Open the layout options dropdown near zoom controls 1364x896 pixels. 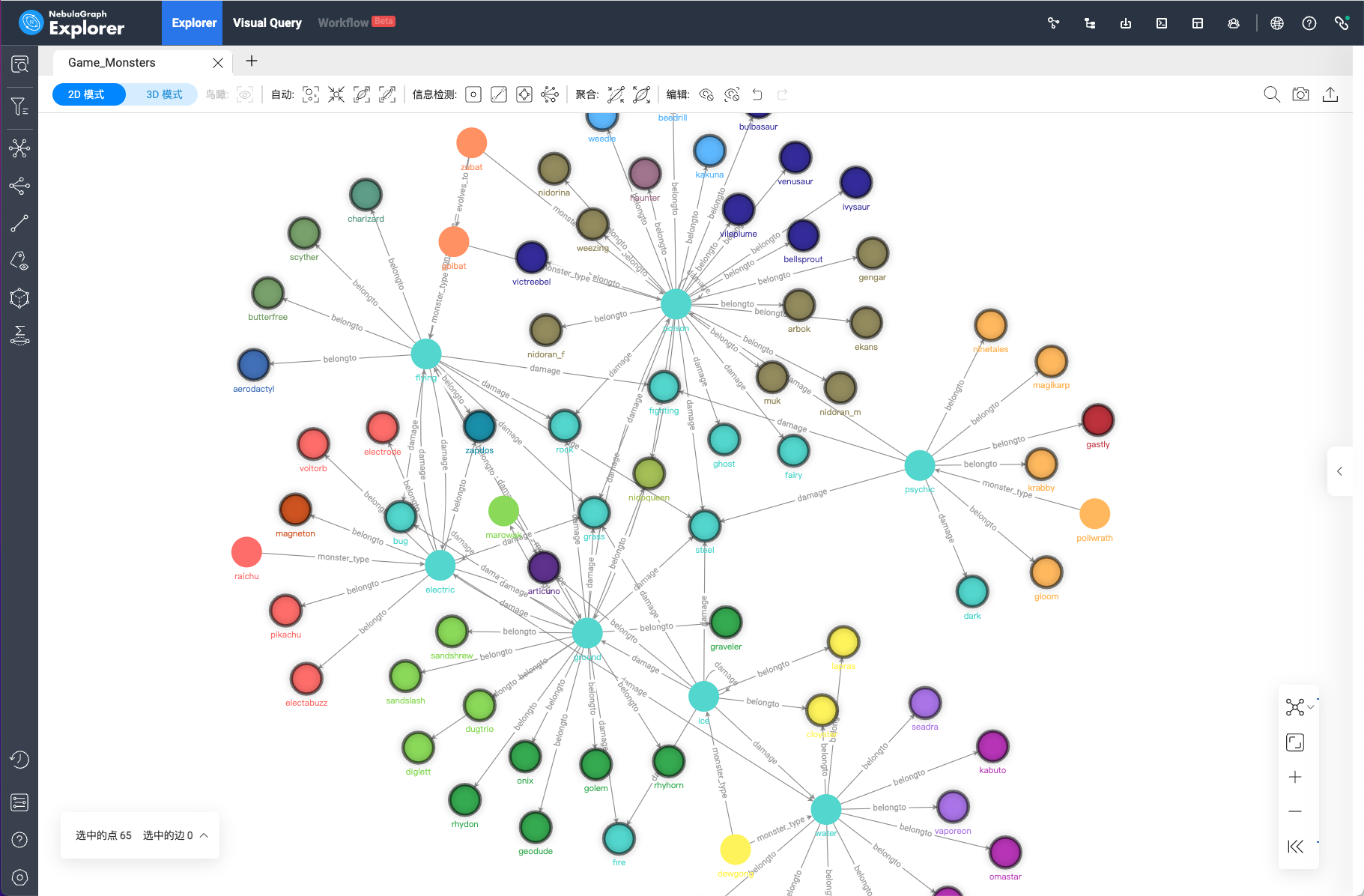(1311, 706)
